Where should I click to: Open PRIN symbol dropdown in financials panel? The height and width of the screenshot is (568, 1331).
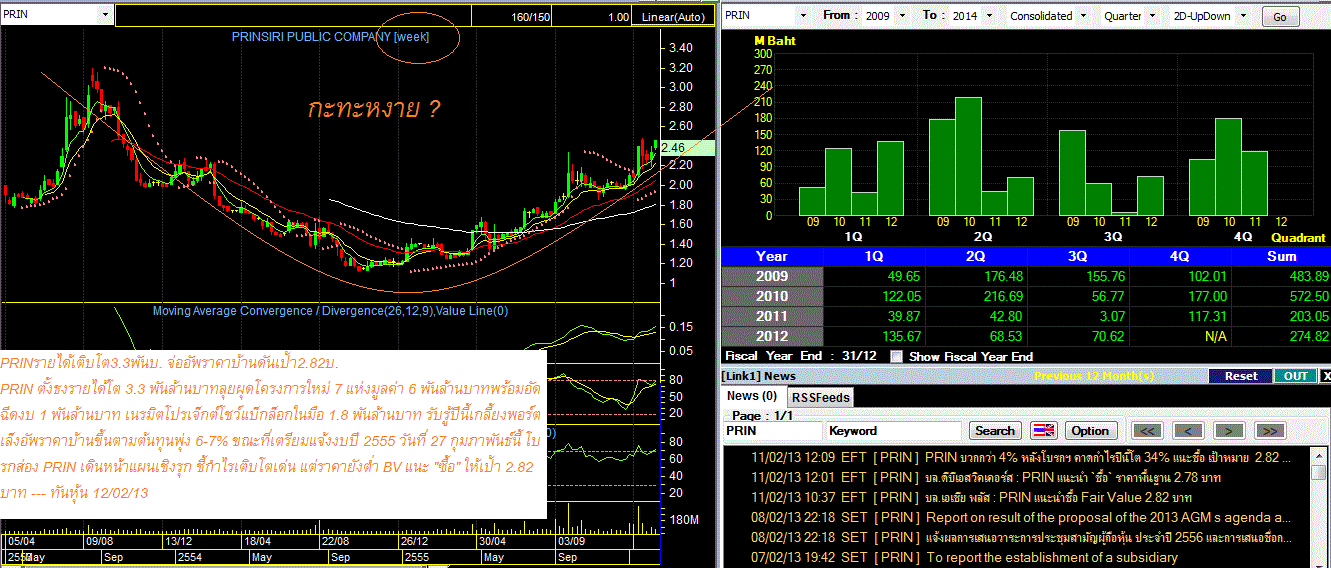tap(802, 16)
